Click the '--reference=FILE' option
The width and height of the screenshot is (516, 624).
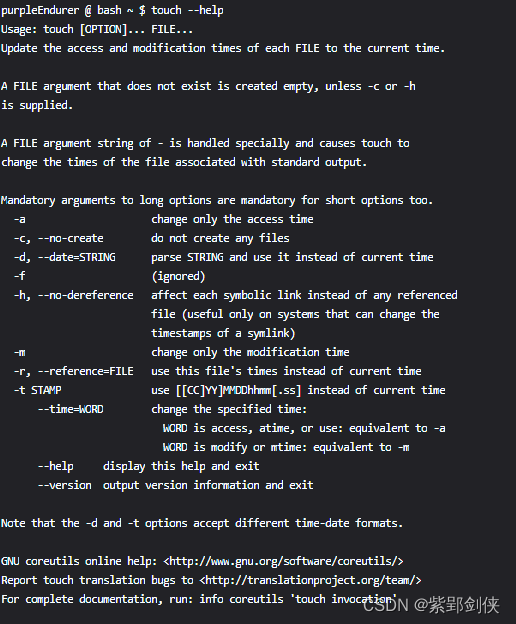[86, 371]
